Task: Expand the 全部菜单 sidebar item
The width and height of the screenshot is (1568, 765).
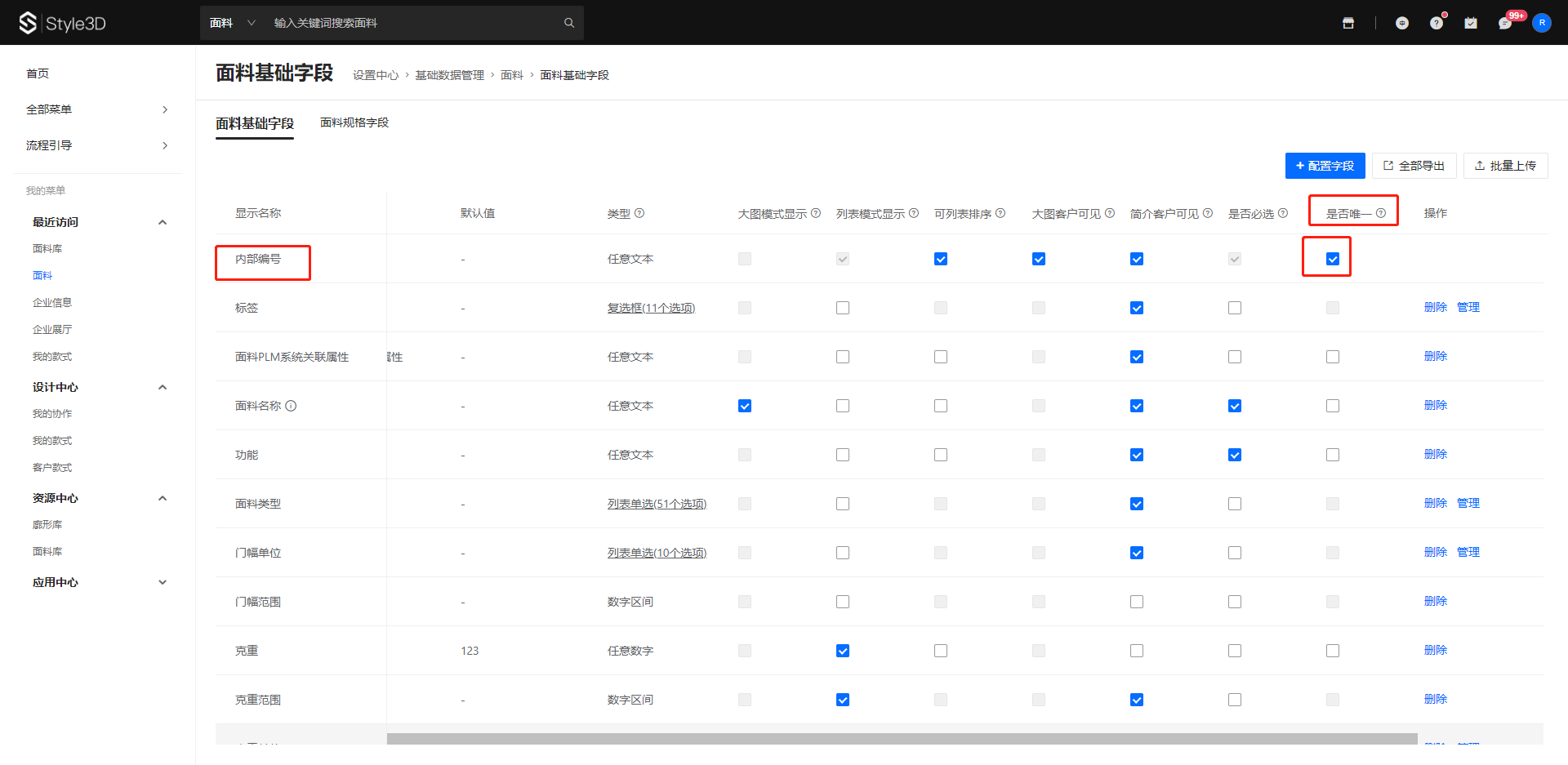Action: (97, 109)
